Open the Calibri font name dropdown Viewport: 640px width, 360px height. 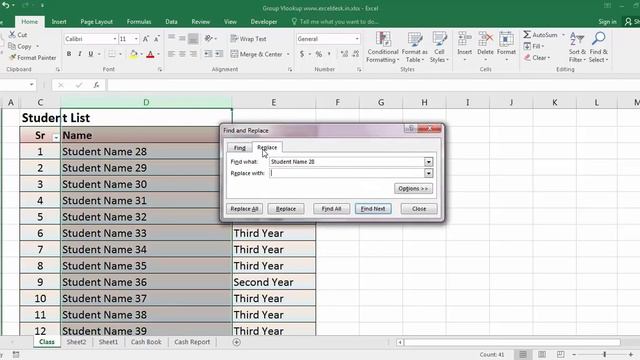pos(115,39)
